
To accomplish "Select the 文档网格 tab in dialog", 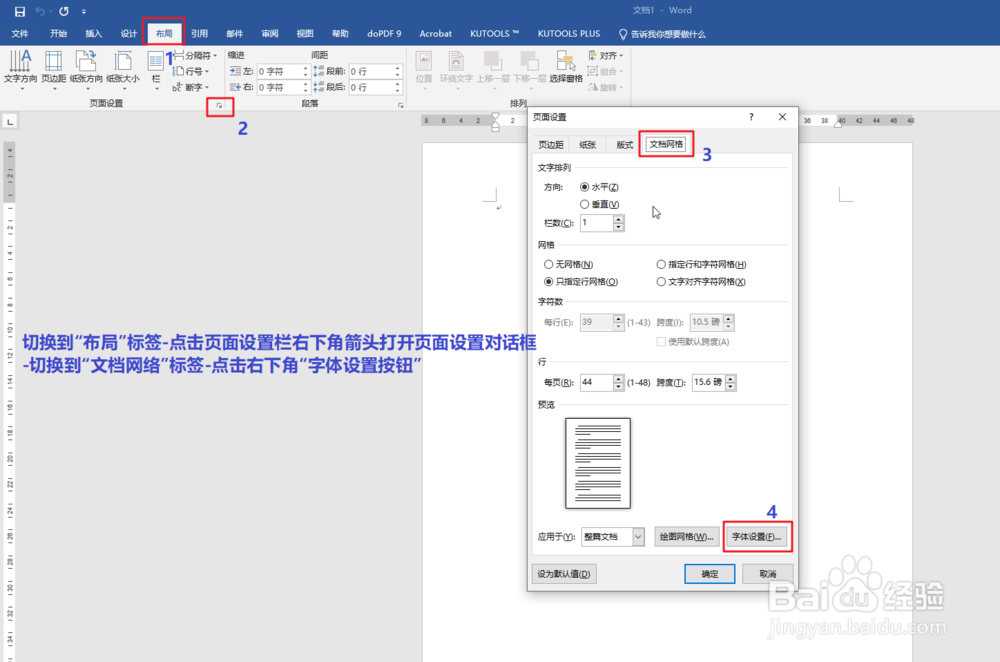I will point(666,144).
